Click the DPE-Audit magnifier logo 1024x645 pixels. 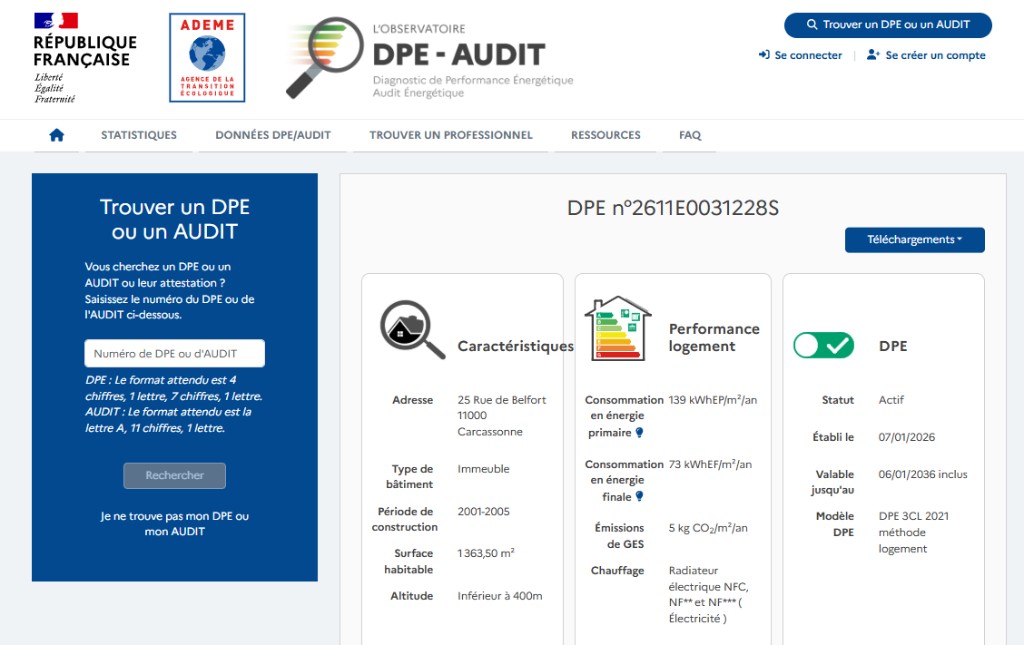tap(325, 57)
